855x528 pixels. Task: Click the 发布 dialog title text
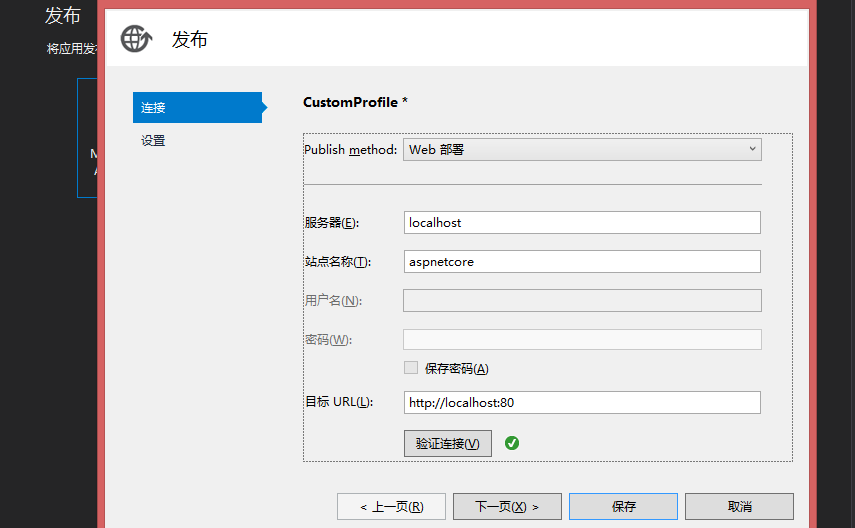click(190, 39)
